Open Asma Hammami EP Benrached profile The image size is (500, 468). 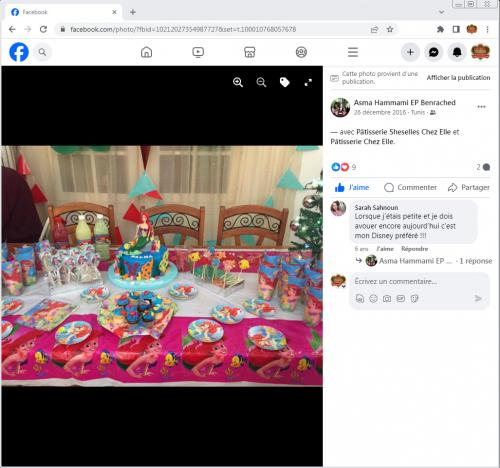click(405, 103)
